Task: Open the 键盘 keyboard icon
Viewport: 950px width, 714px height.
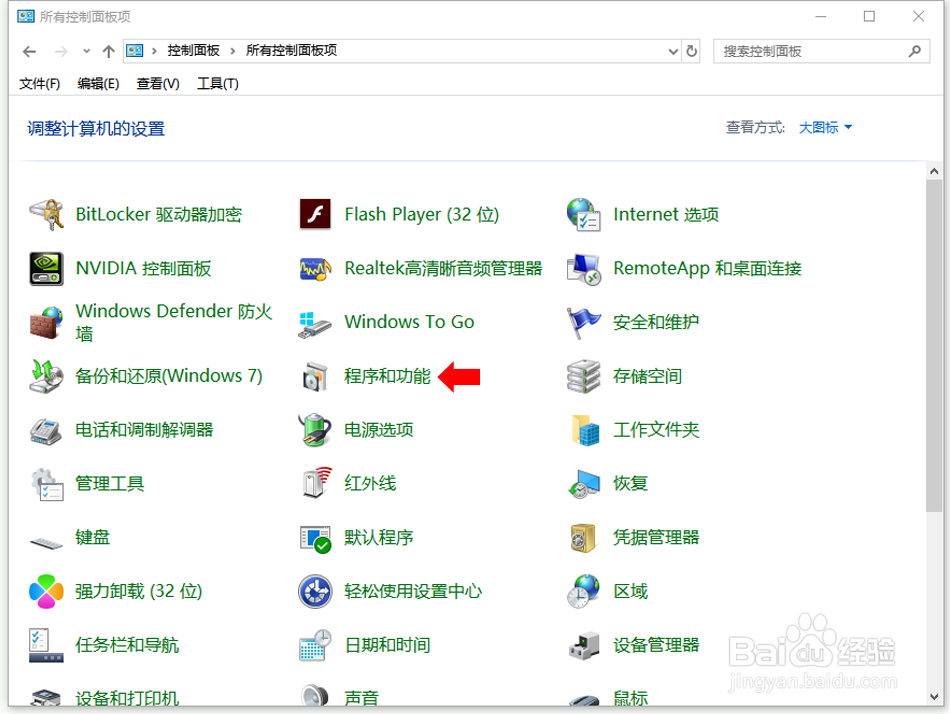Action: click(46, 543)
